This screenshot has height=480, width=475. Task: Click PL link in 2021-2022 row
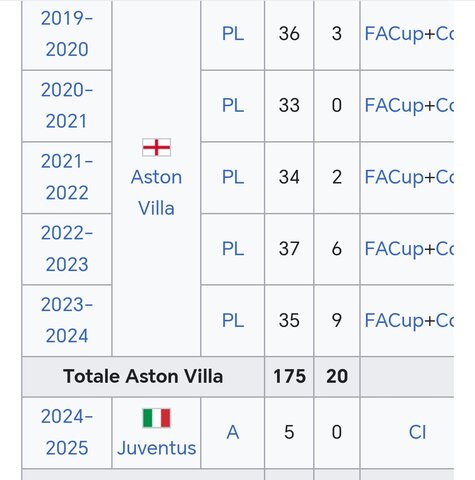tap(233, 177)
